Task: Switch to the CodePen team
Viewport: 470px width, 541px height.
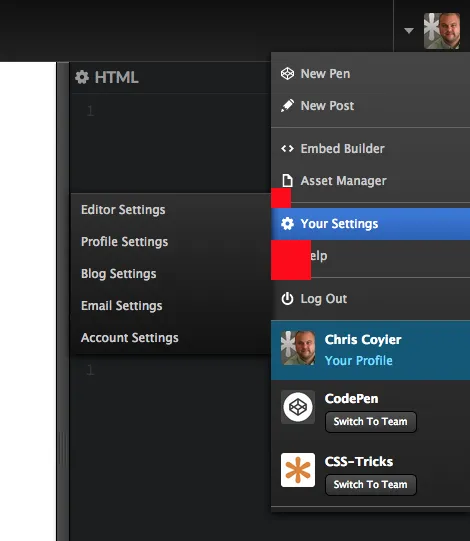Action: (371, 422)
